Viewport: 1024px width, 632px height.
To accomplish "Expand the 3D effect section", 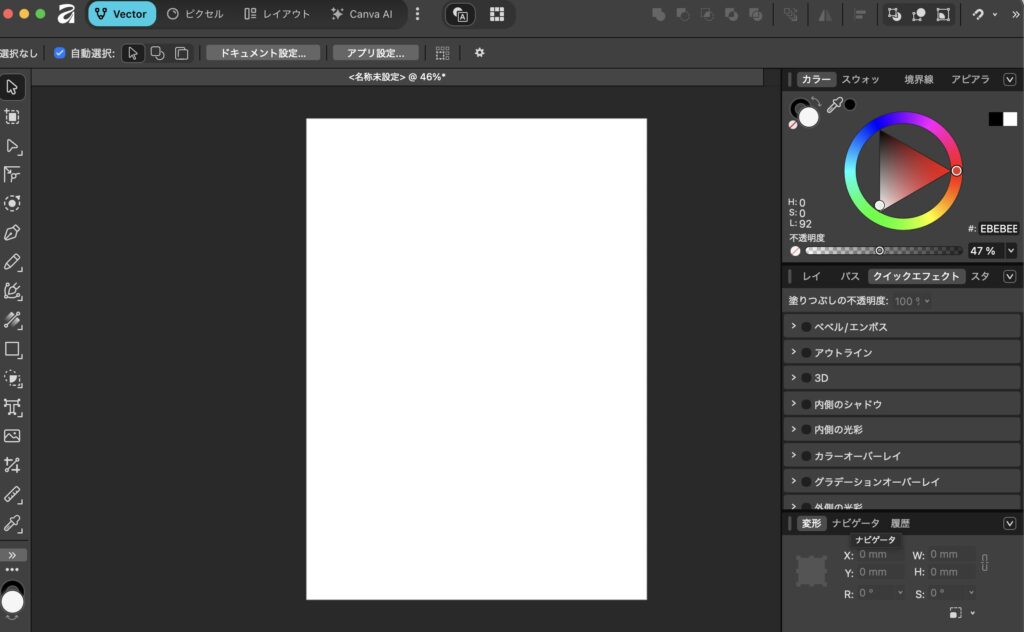I will (x=793, y=377).
